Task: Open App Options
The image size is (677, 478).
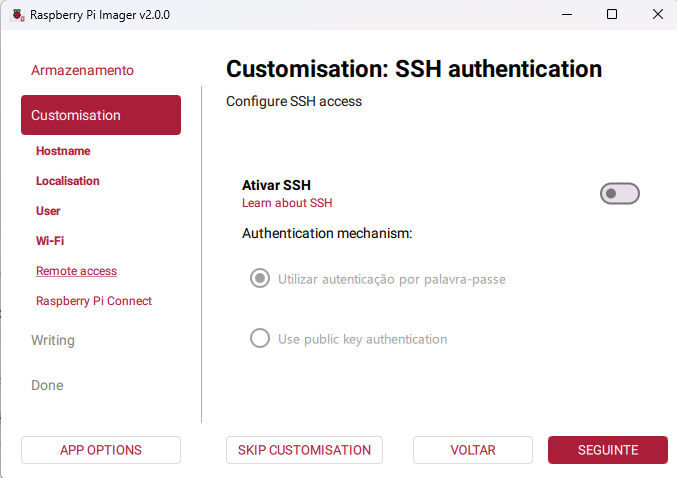Action: point(101,450)
